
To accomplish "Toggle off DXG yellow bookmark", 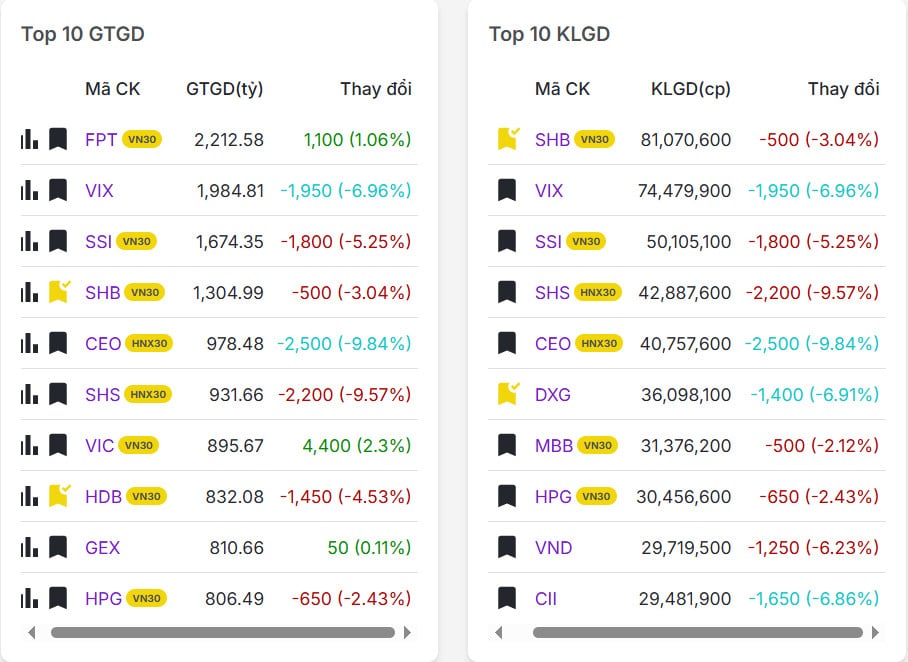I will pos(508,394).
